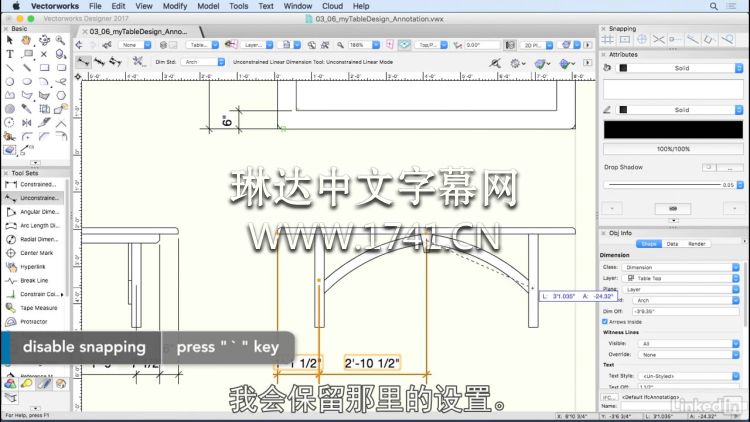Select the Mirror tool
Image resolution: width=750 pixels, height=422 pixels.
27,123
